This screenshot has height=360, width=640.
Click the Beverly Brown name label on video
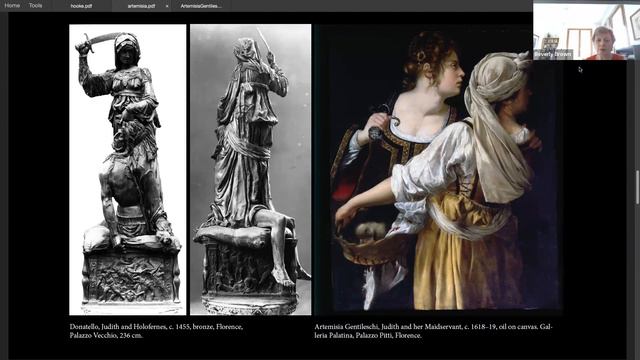coord(553,54)
